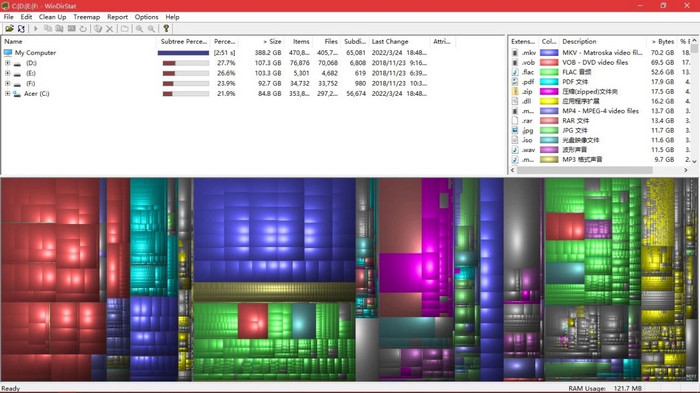Screen dimensions: 700x393
Task: Click the Select Parent folder icon
Action: [125, 29]
